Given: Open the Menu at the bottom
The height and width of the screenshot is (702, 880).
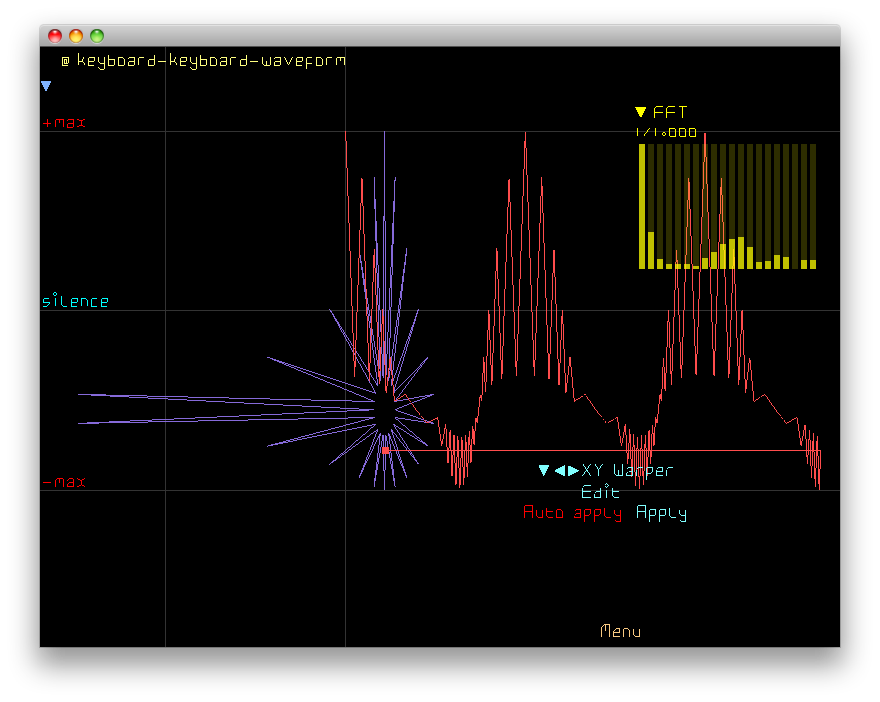Looking at the screenshot, I should (x=620, y=631).
